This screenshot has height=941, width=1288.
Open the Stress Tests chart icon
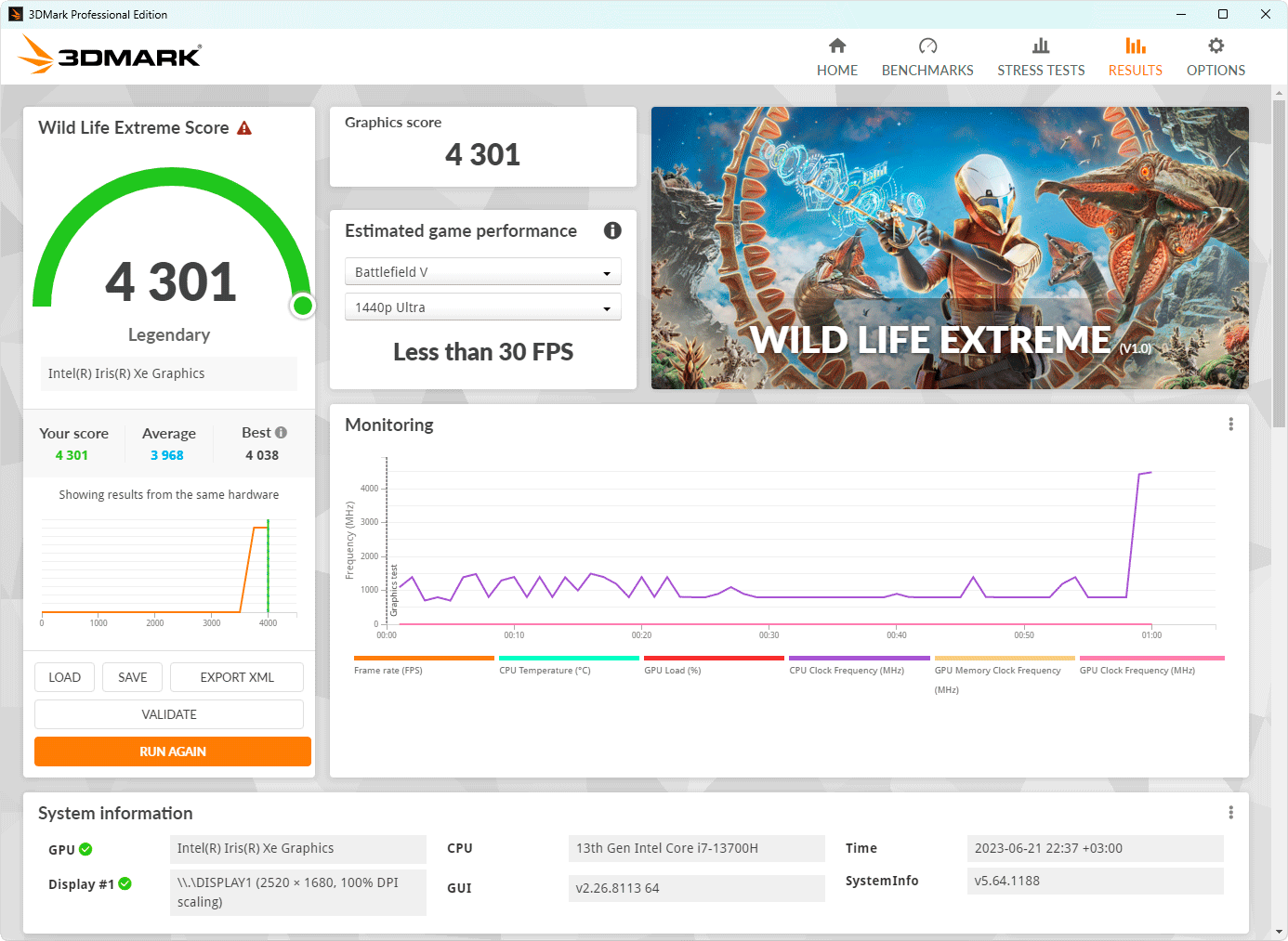coord(1041,46)
